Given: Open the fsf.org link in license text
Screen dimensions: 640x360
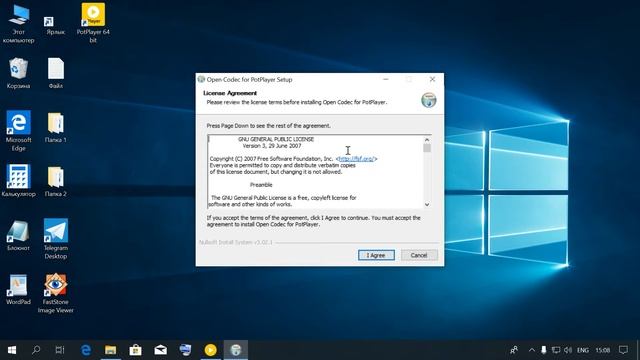Looking at the screenshot, I should (x=356, y=159).
